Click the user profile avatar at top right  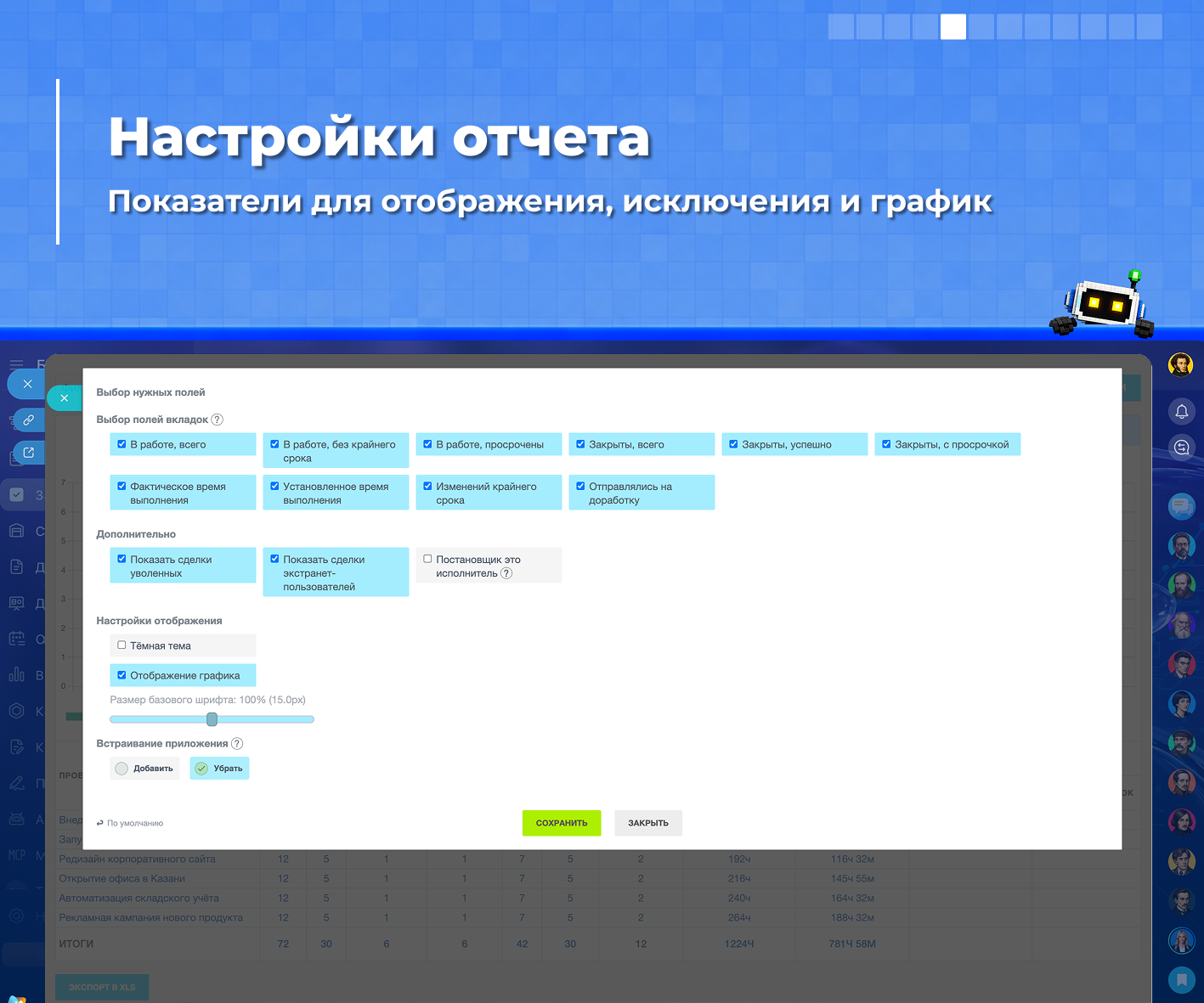(1180, 365)
